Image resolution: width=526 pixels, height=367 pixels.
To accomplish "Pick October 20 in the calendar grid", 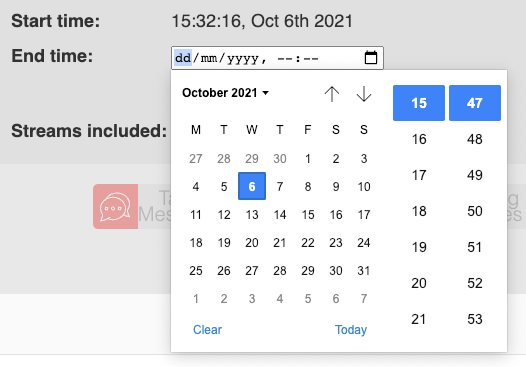I will 252,243.
